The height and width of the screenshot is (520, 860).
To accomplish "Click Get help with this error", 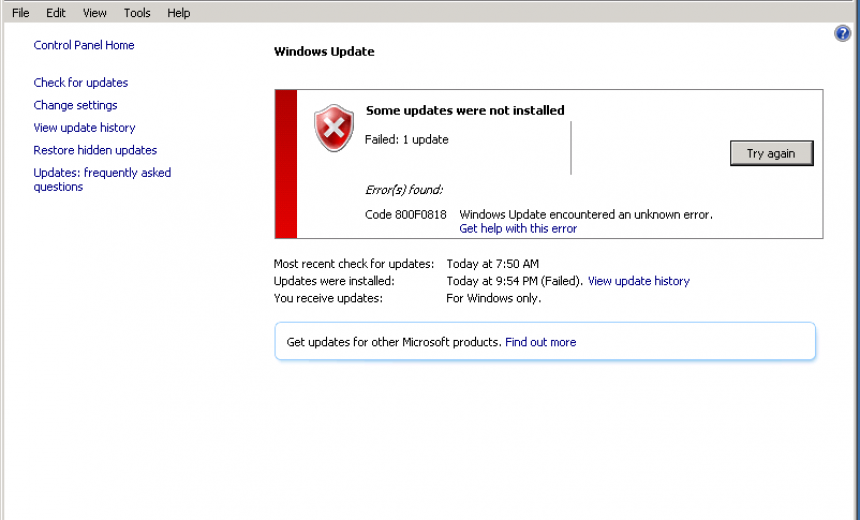I will click(x=518, y=228).
